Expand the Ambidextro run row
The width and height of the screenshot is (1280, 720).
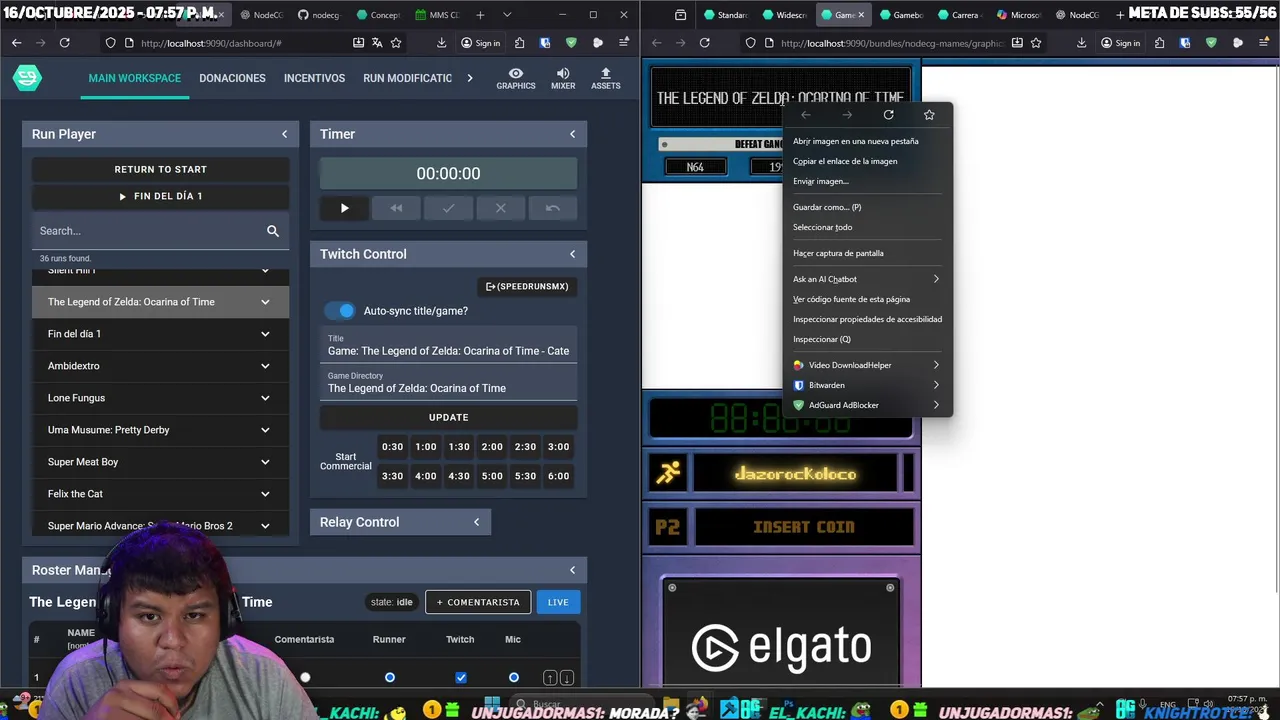point(265,366)
